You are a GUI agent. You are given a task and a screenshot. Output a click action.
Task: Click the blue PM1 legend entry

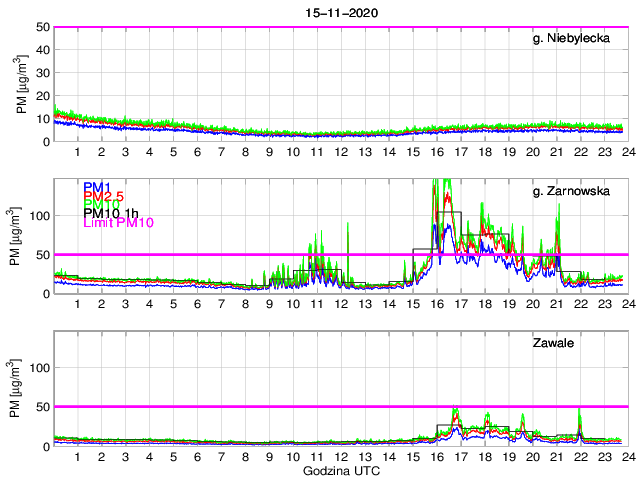(x=97, y=187)
